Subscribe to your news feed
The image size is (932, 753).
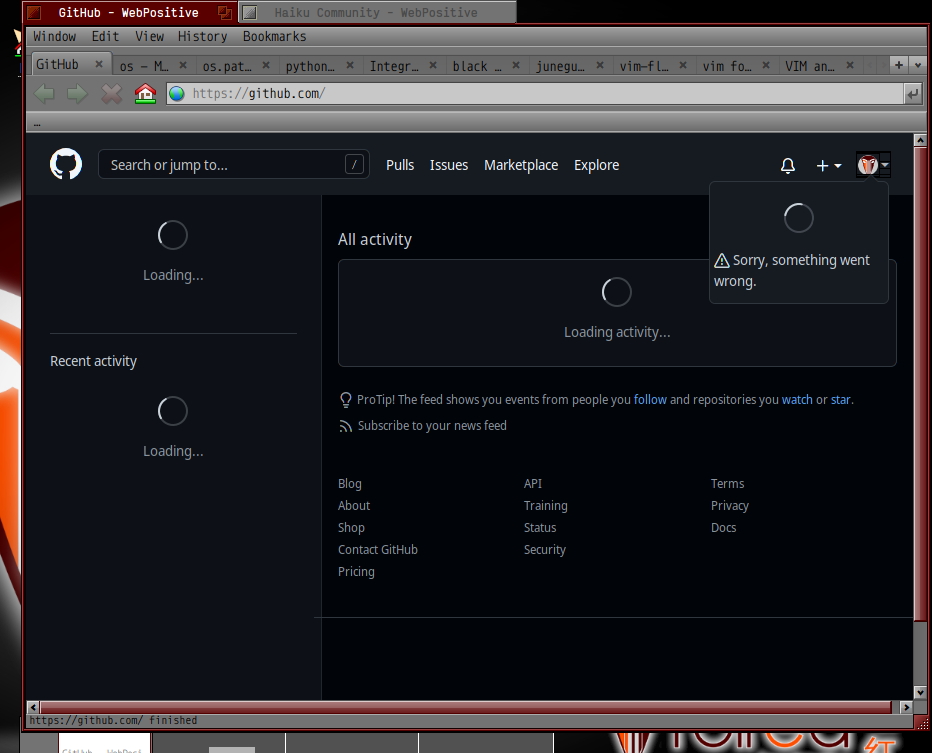[432, 426]
